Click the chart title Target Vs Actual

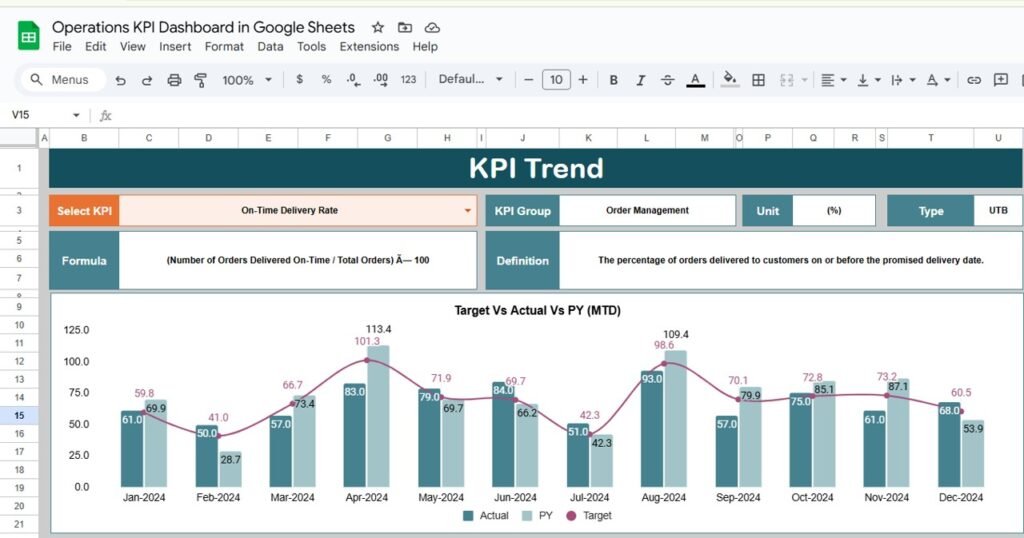point(537,310)
